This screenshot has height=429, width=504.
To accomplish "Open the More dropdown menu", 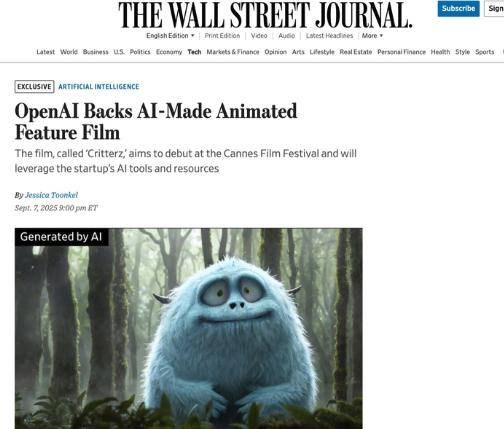I will tap(372, 36).
